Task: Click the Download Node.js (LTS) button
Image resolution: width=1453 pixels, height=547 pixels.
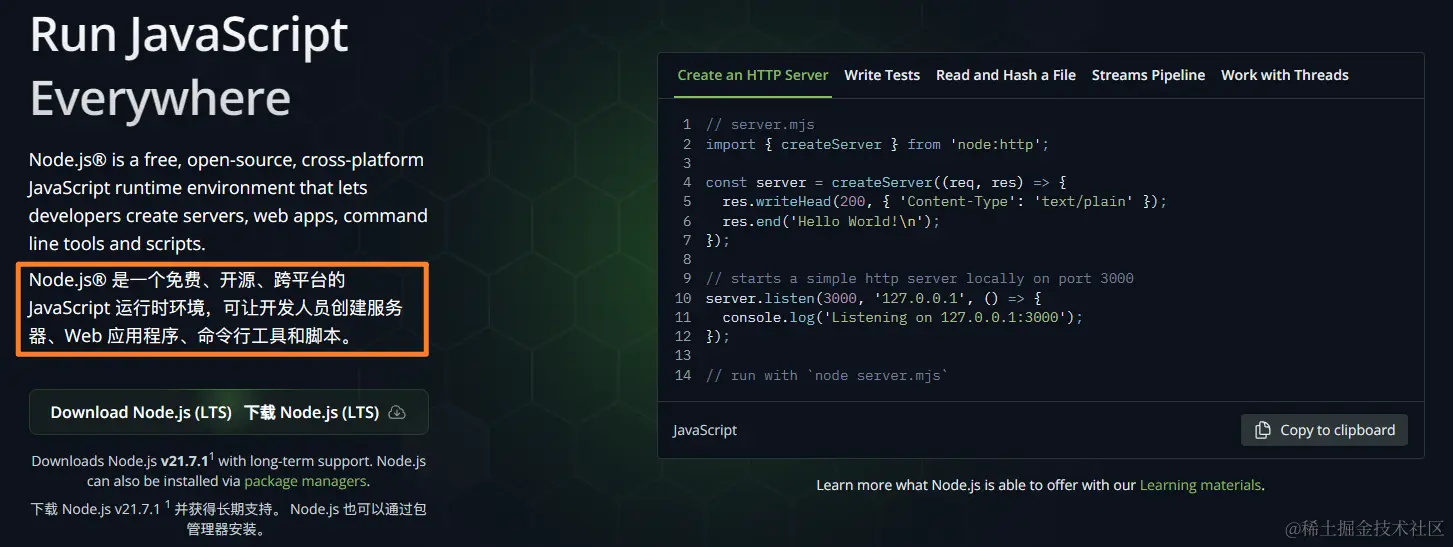Action: pyautogui.click(x=229, y=412)
